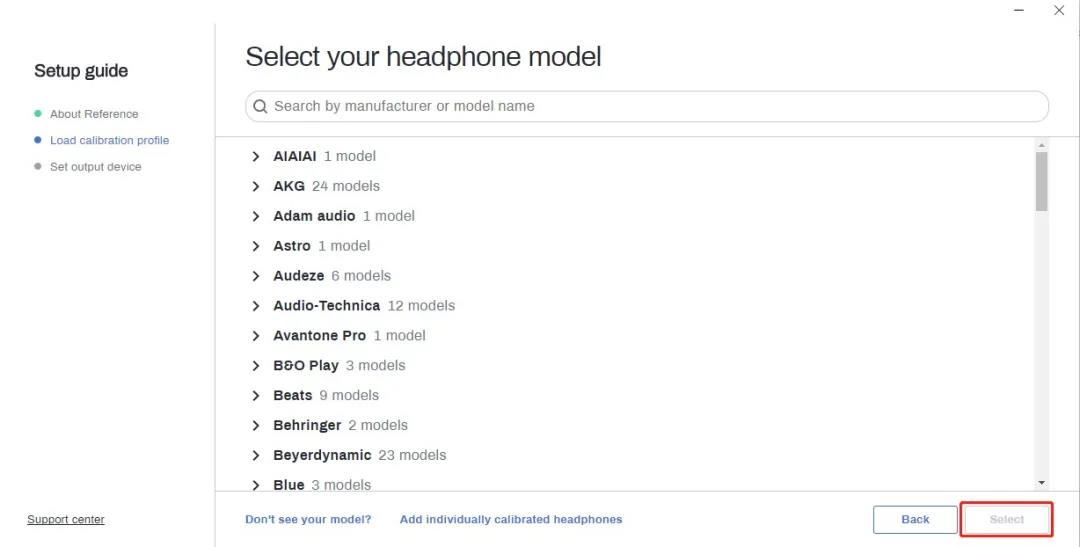Expand Audio-Technica chevron
The image size is (1080, 547).
click(x=256, y=306)
